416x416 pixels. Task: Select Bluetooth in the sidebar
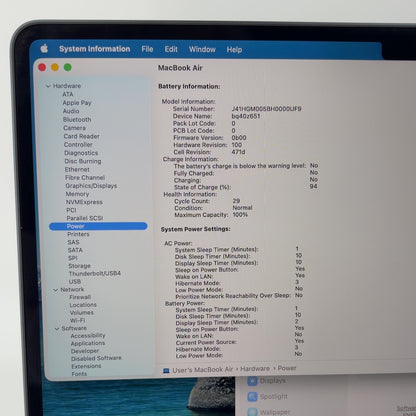pos(77,119)
